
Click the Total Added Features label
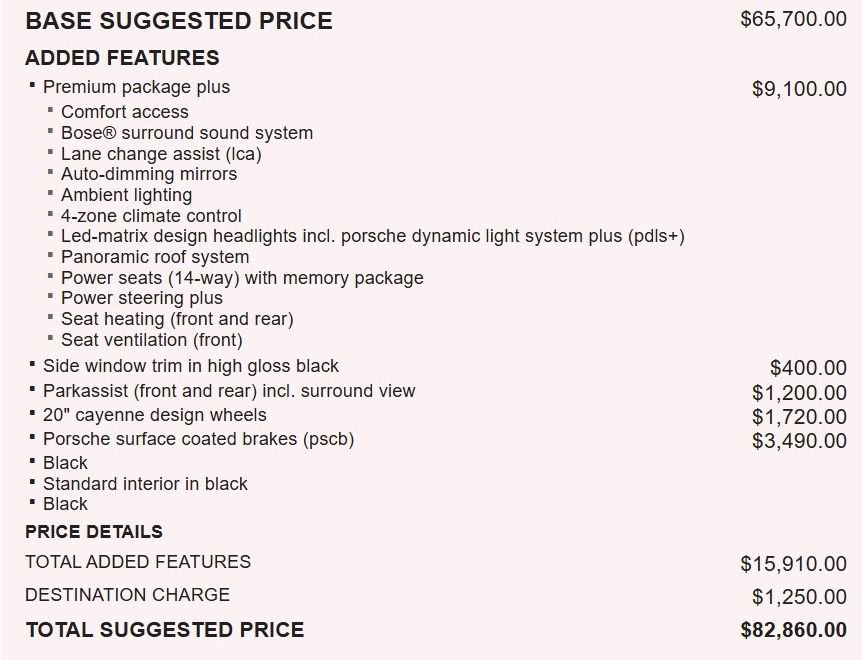click(x=138, y=562)
